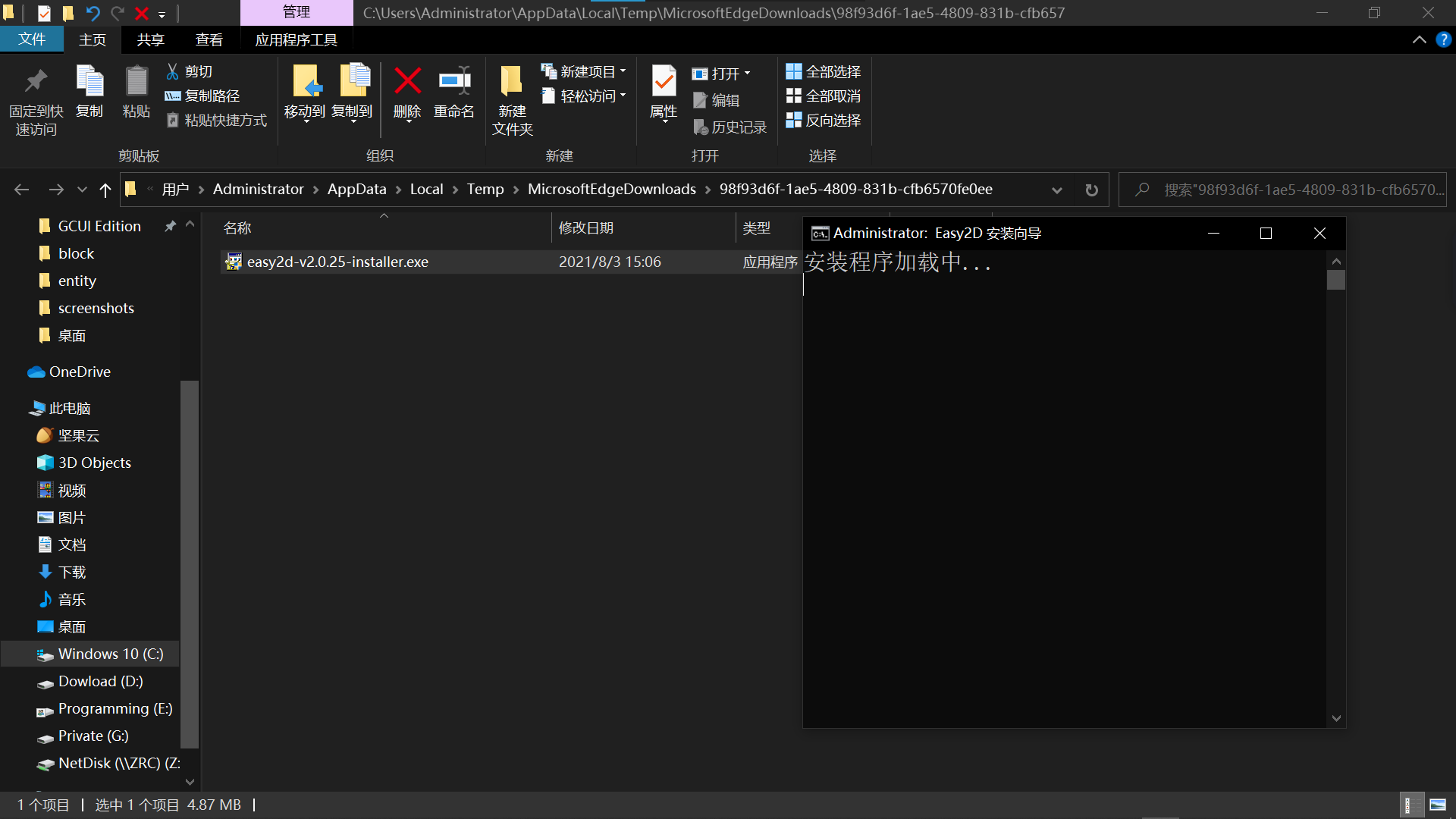This screenshot has width=1456, height=819.
Task: Click Copy path (复制路径)
Action: [x=202, y=96]
